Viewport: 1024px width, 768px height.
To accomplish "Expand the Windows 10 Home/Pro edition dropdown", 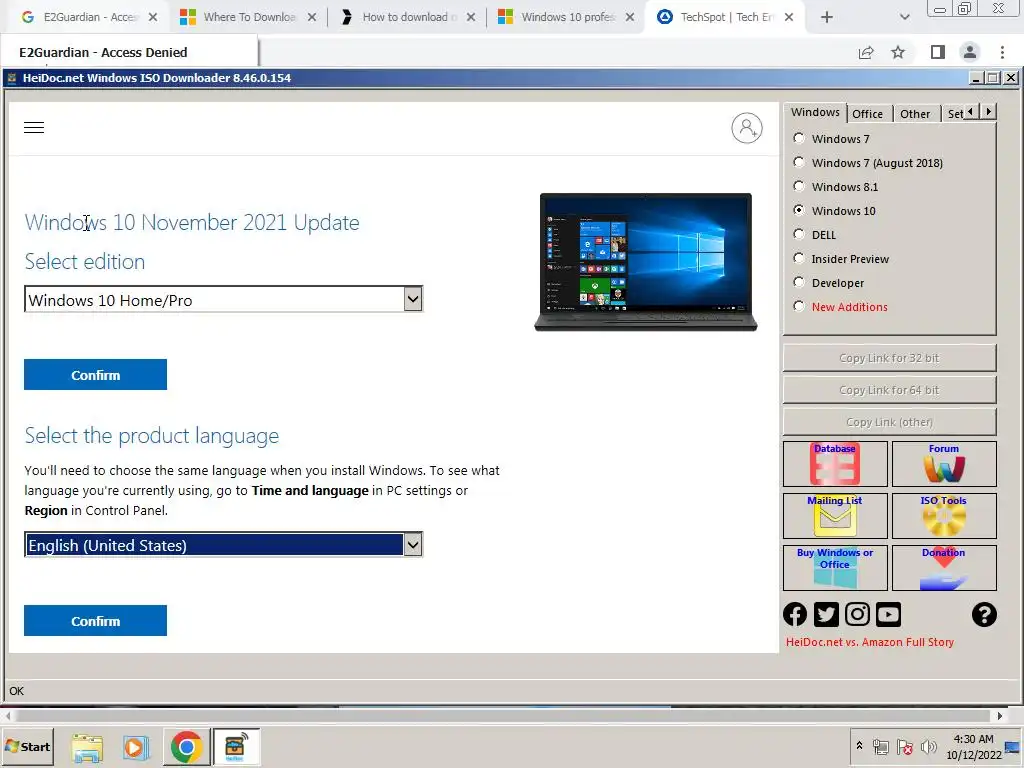I will point(413,300).
